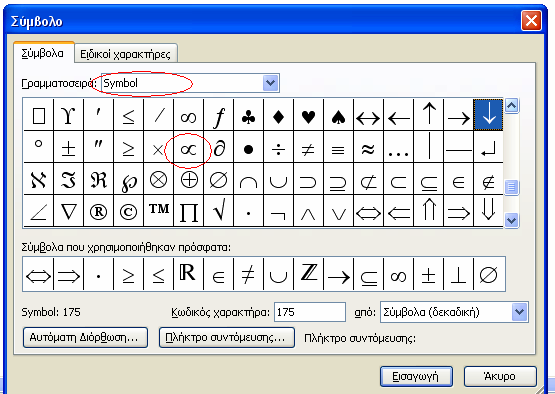Pick recently used double-struck ℤ symbol
The height and width of the screenshot is (394, 555).
pyautogui.click(x=309, y=274)
